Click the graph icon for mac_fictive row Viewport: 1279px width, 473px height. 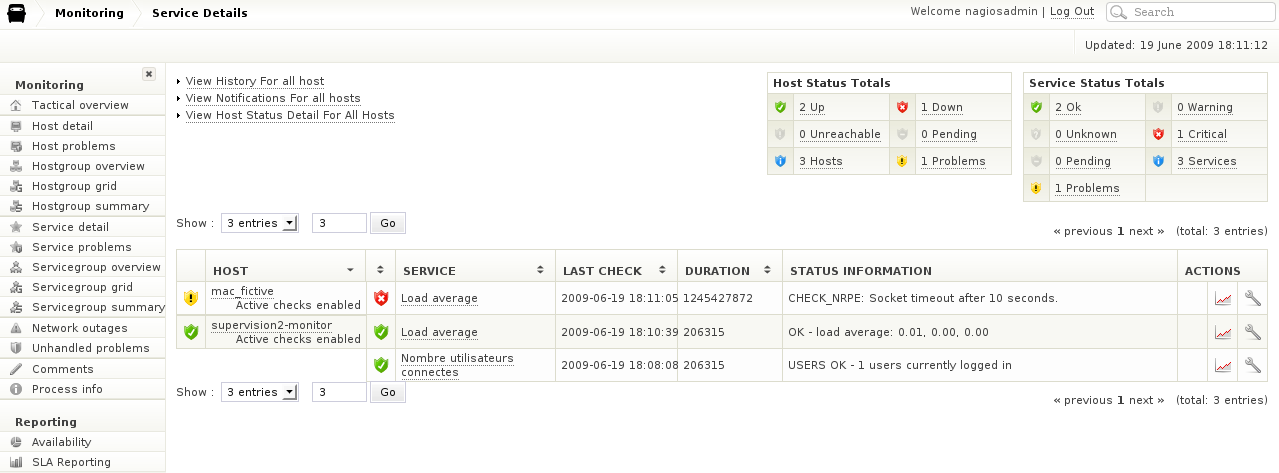[1223, 298]
